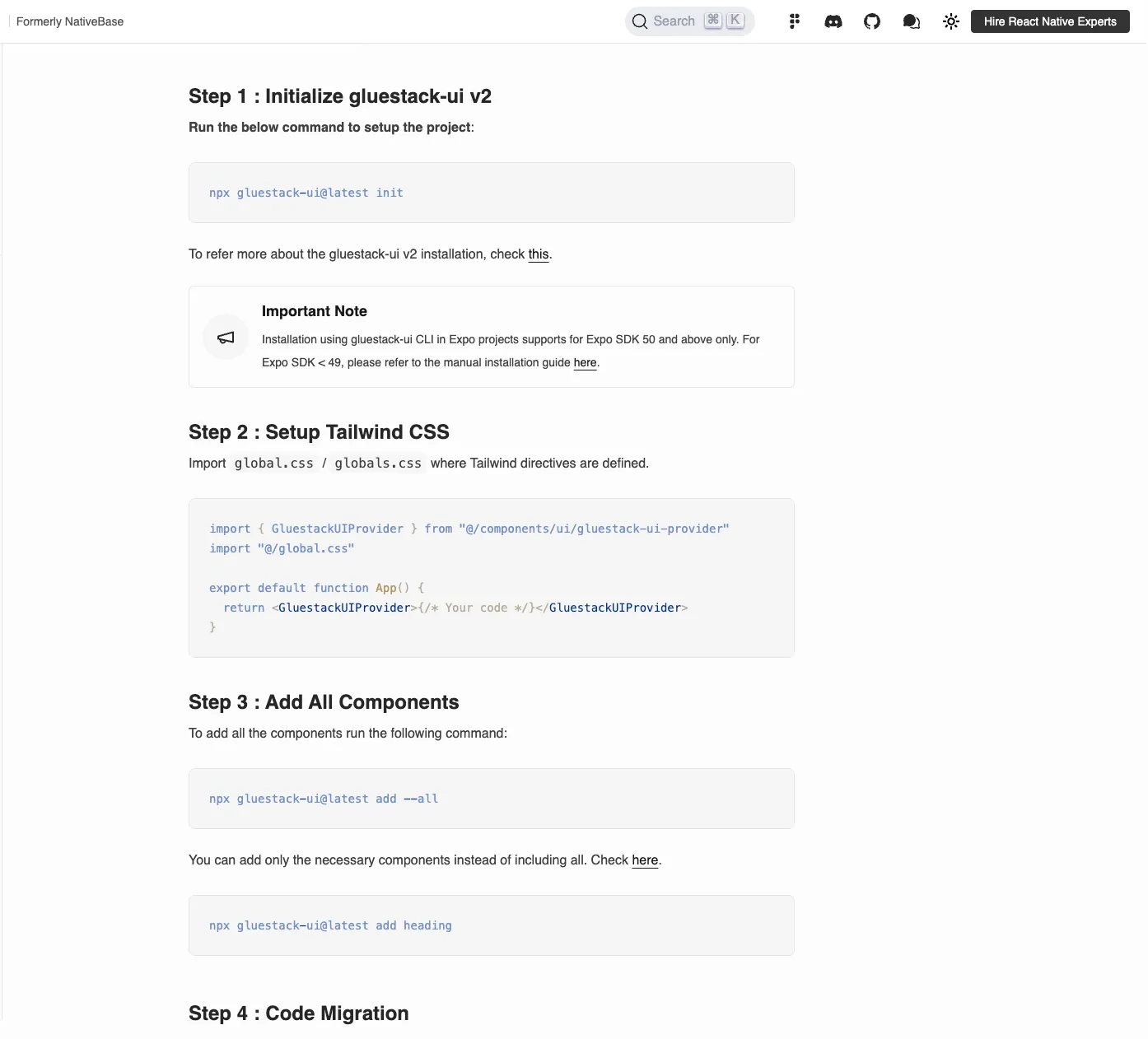Select the 'npx gluestack-ui@latest init' code block
Image resolution: width=1148 pixels, height=1039 pixels.
coord(306,193)
